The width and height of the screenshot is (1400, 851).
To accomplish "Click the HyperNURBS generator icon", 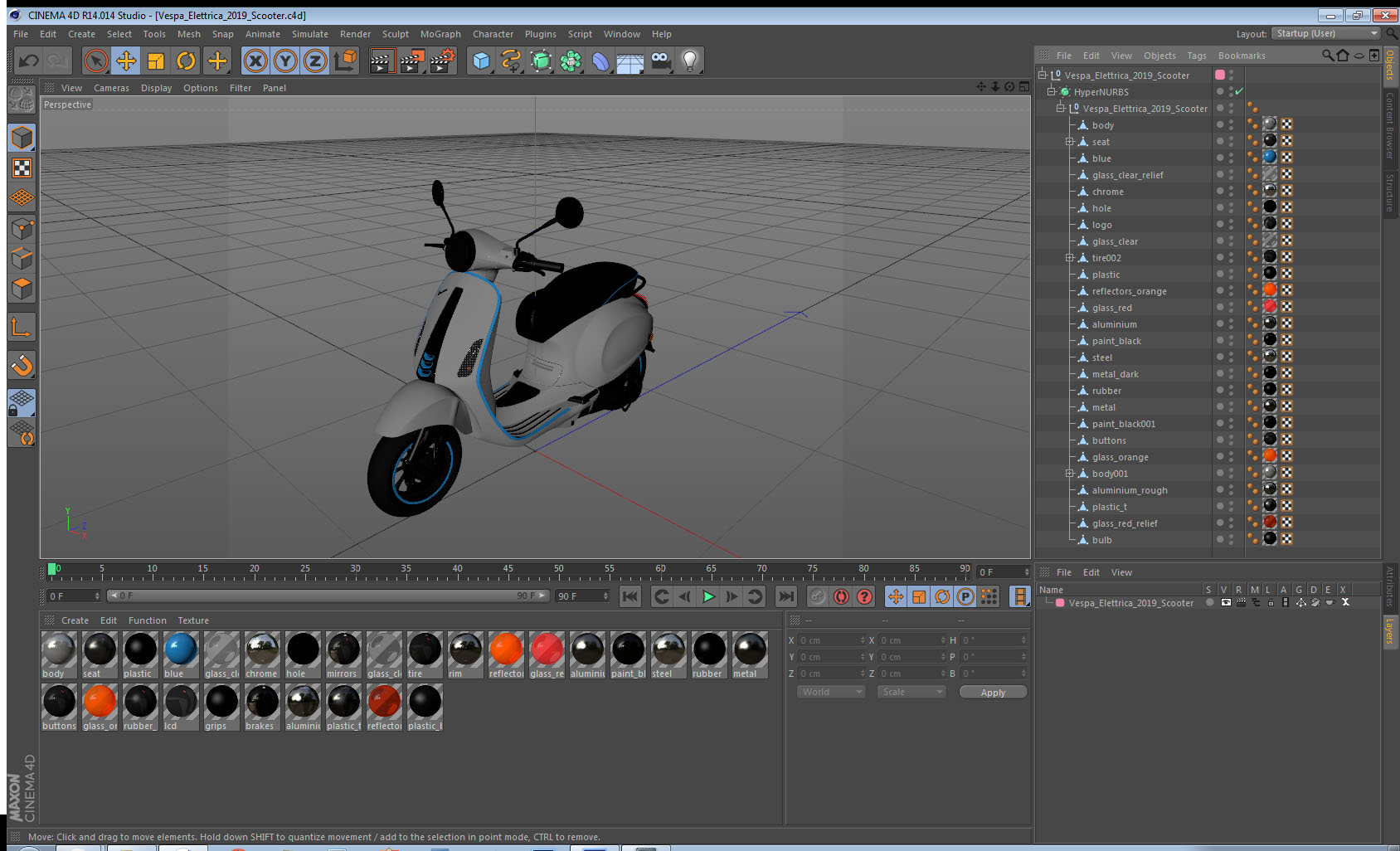I will pyautogui.click(x=541, y=61).
